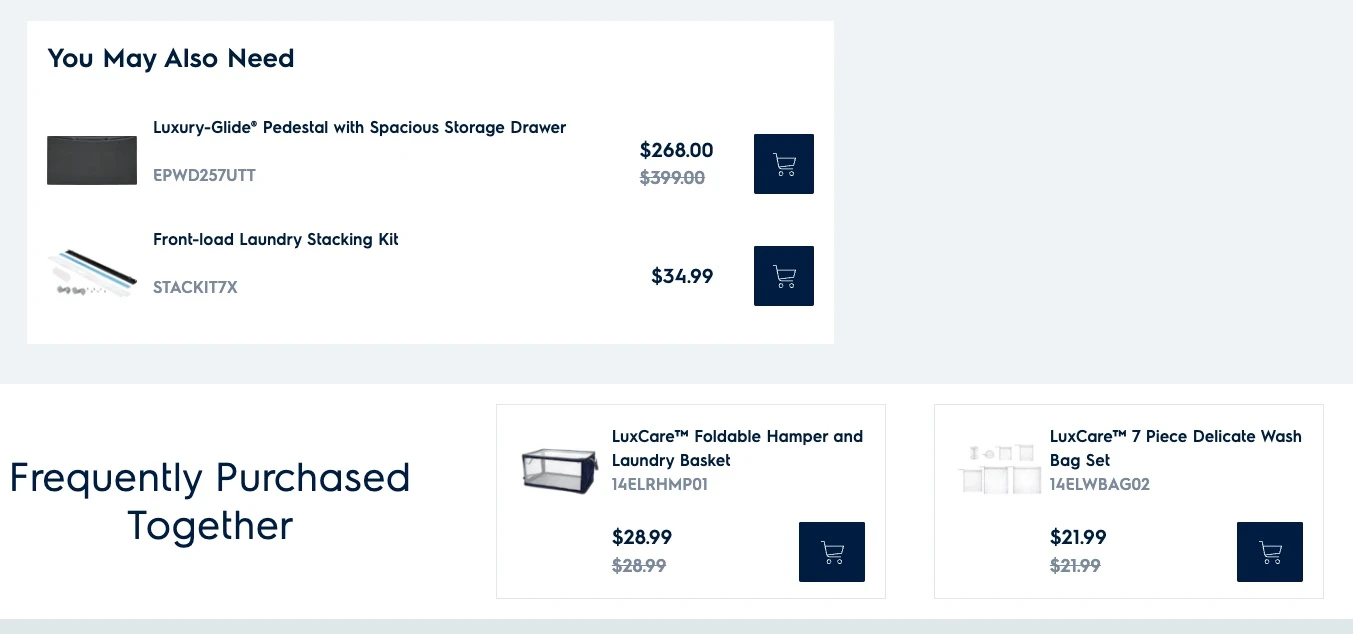The image size is (1353, 634).
Task: View the Foldable Hamper basket thumbnail
Action: [x=559, y=469]
